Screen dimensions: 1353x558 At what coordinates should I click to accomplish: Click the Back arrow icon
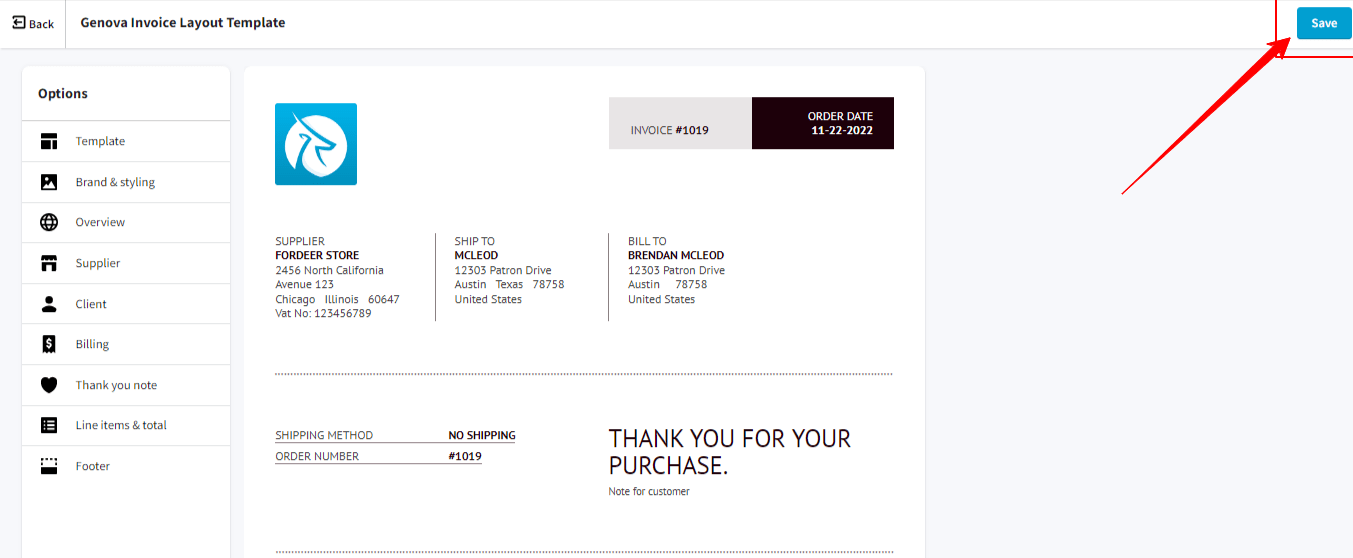(18, 23)
